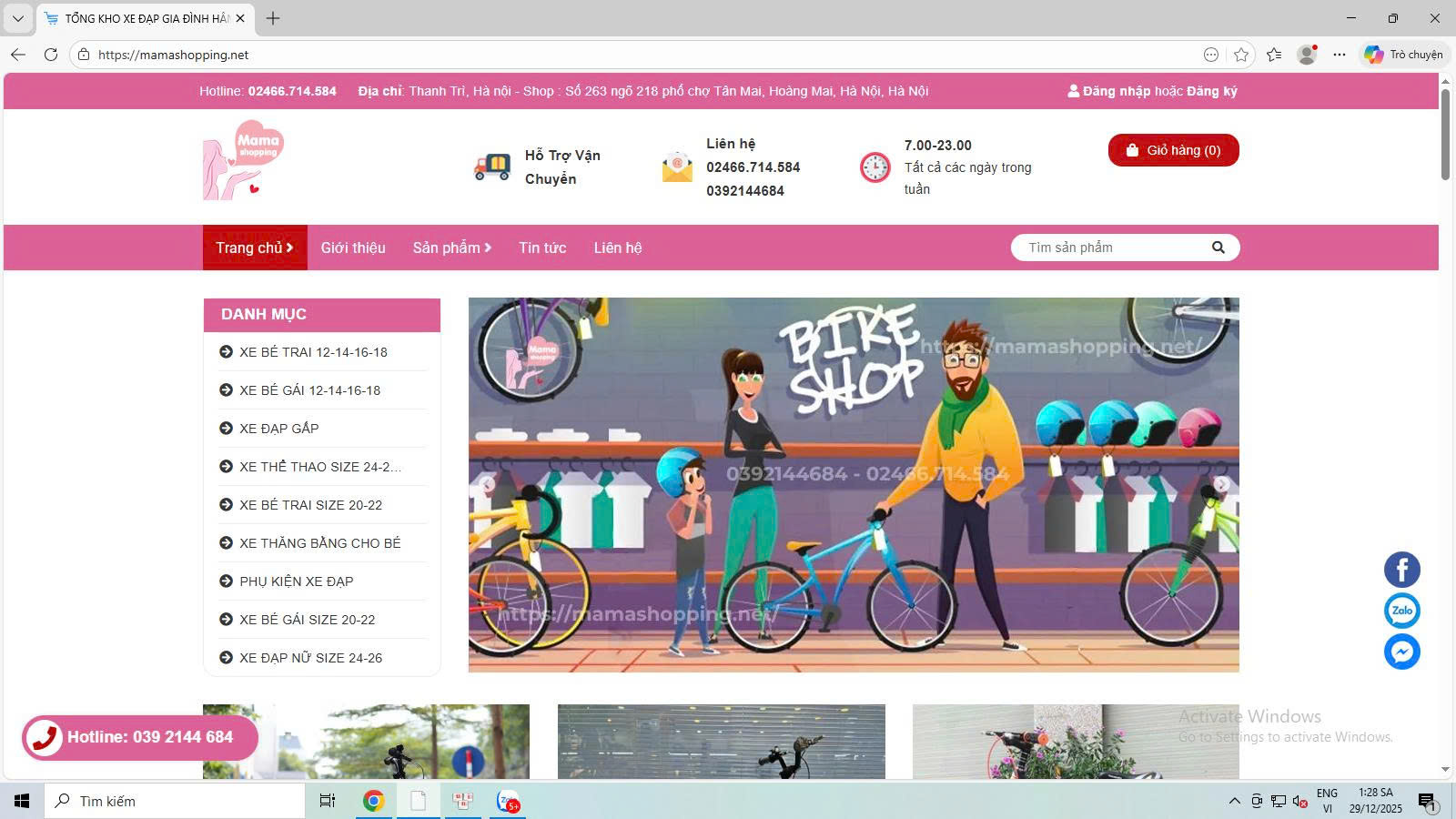Expand the XE ĐẠP GẤP category arrow
Image resolution: width=1456 pixels, height=819 pixels.
pos(225,428)
